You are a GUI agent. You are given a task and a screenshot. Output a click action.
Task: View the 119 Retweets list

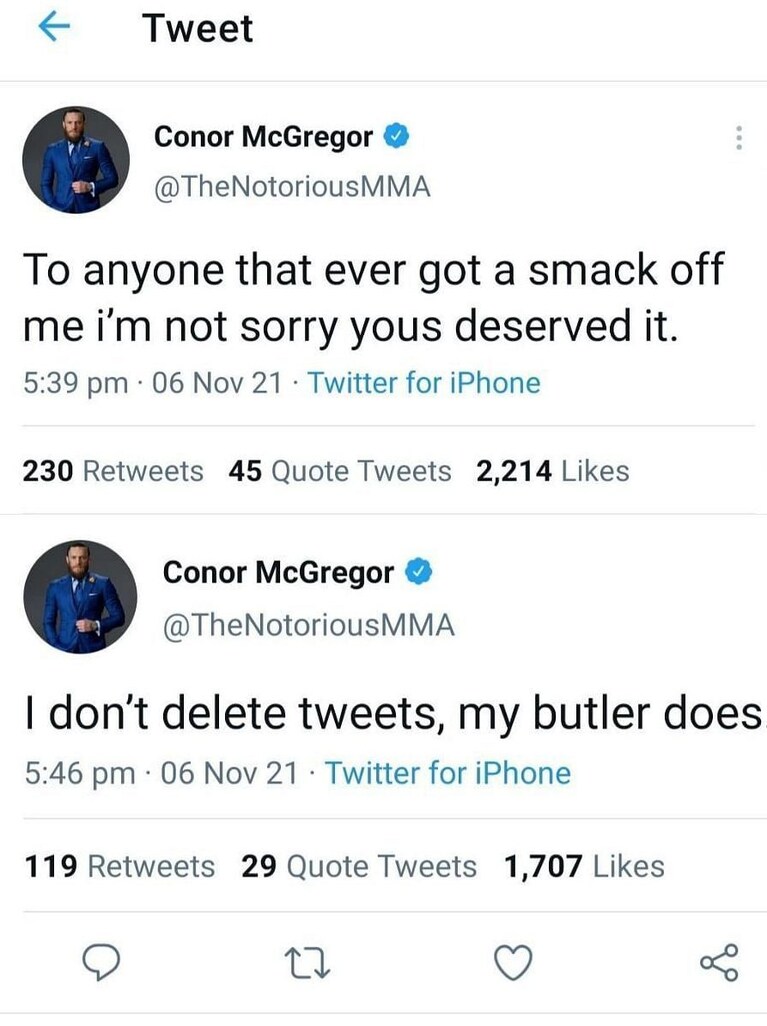[120, 866]
